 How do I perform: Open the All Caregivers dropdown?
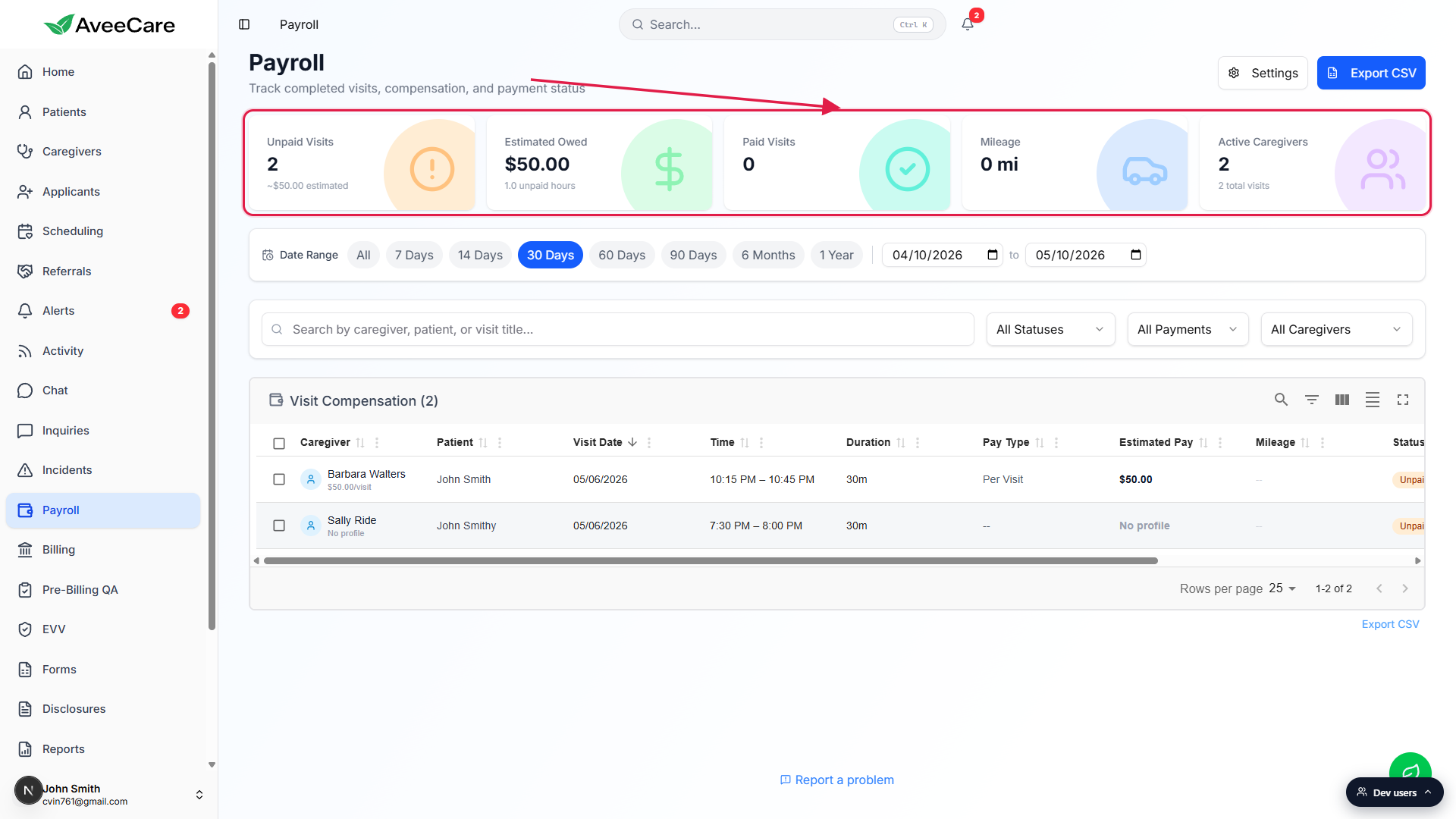point(1336,329)
